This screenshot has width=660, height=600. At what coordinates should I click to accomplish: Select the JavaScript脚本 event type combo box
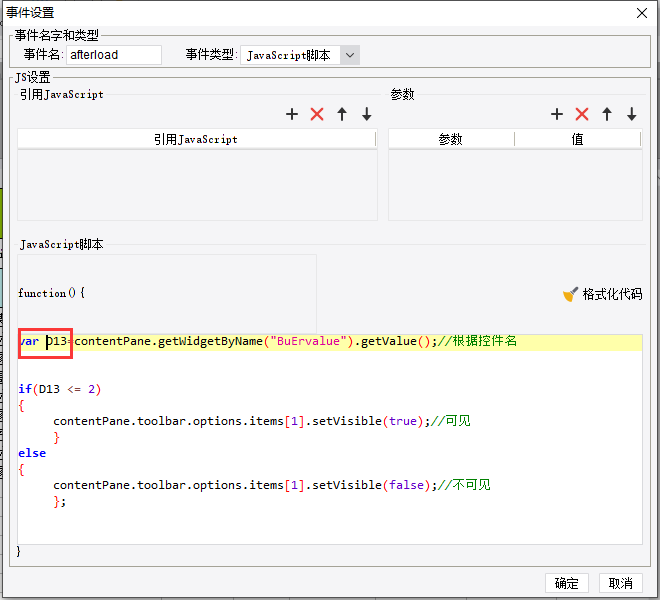pyautogui.click(x=300, y=55)
